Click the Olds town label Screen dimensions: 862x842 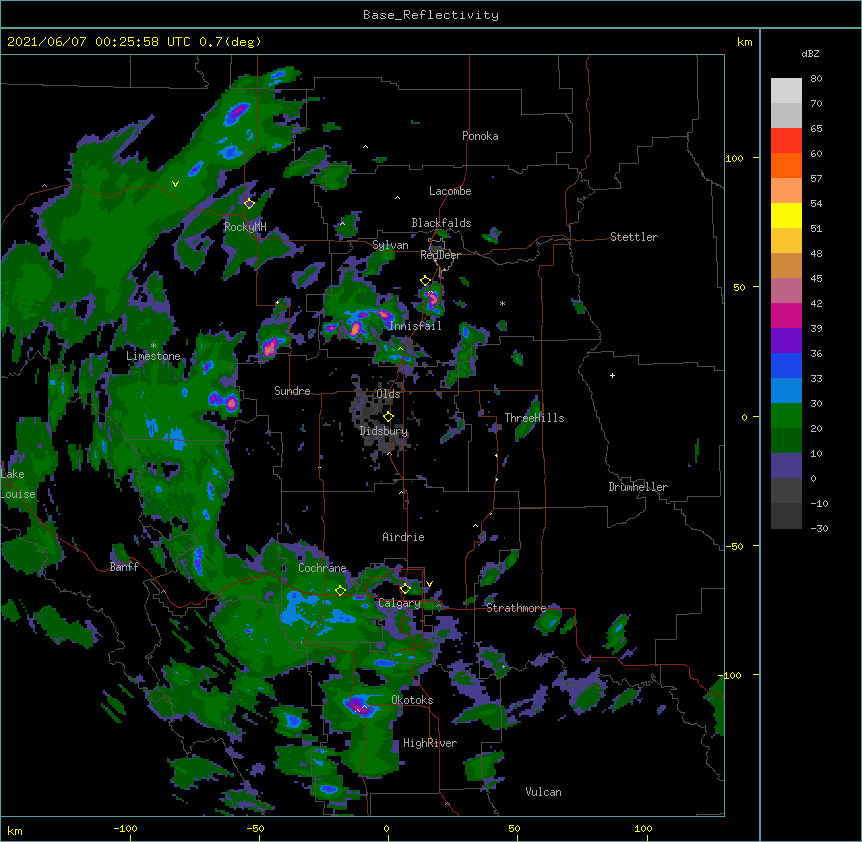388,394
